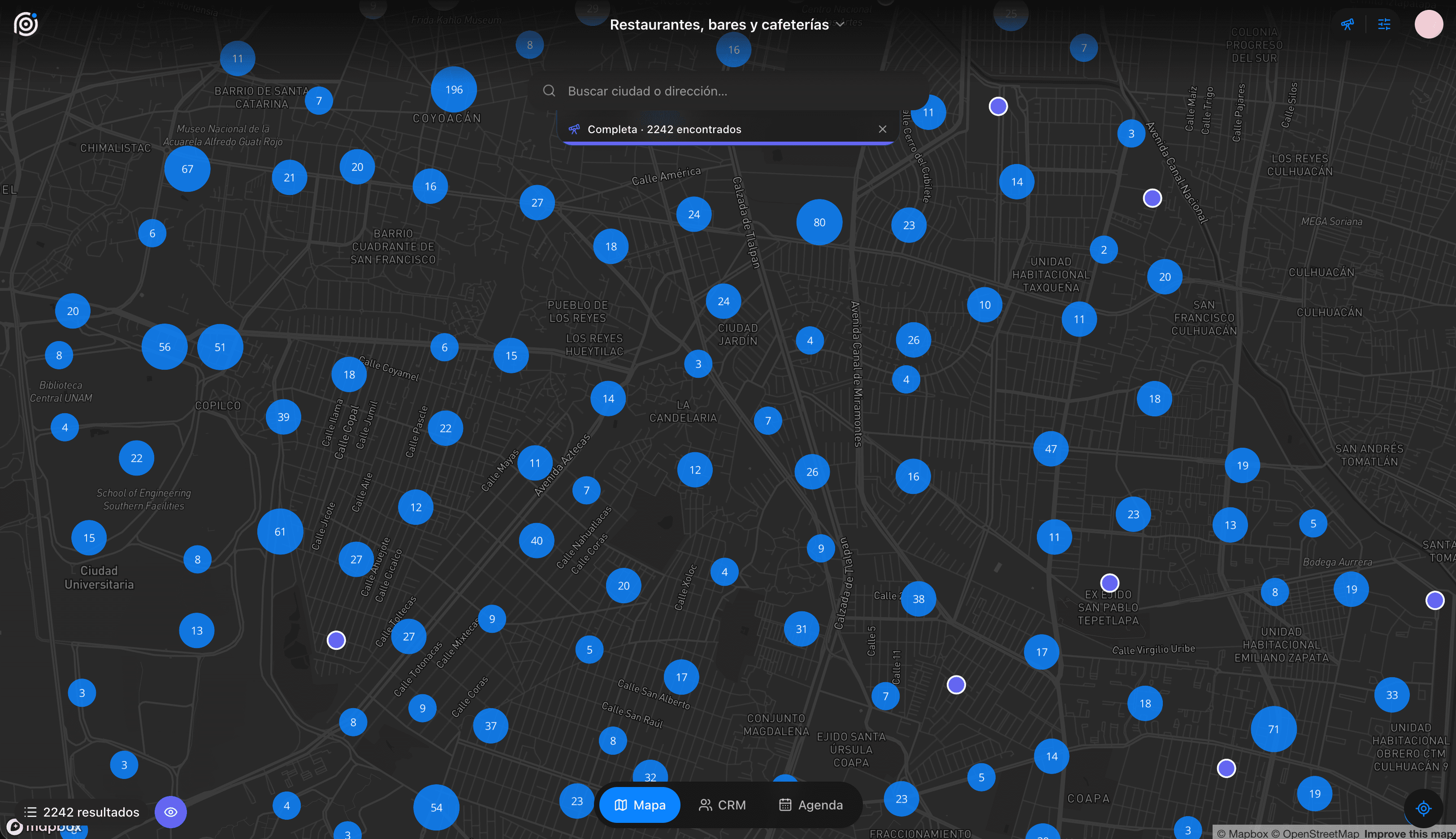
Task: Open the 38 cluster marker
Action: (x=919, y=599)
